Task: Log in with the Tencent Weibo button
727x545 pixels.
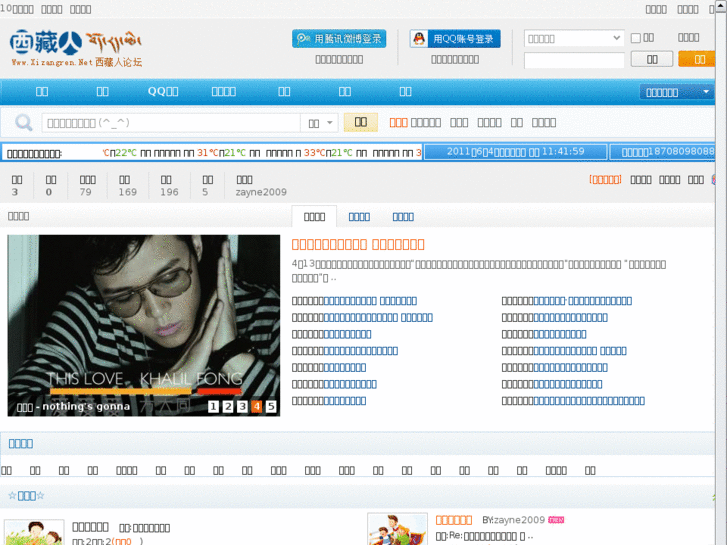Action: point(339,39)
